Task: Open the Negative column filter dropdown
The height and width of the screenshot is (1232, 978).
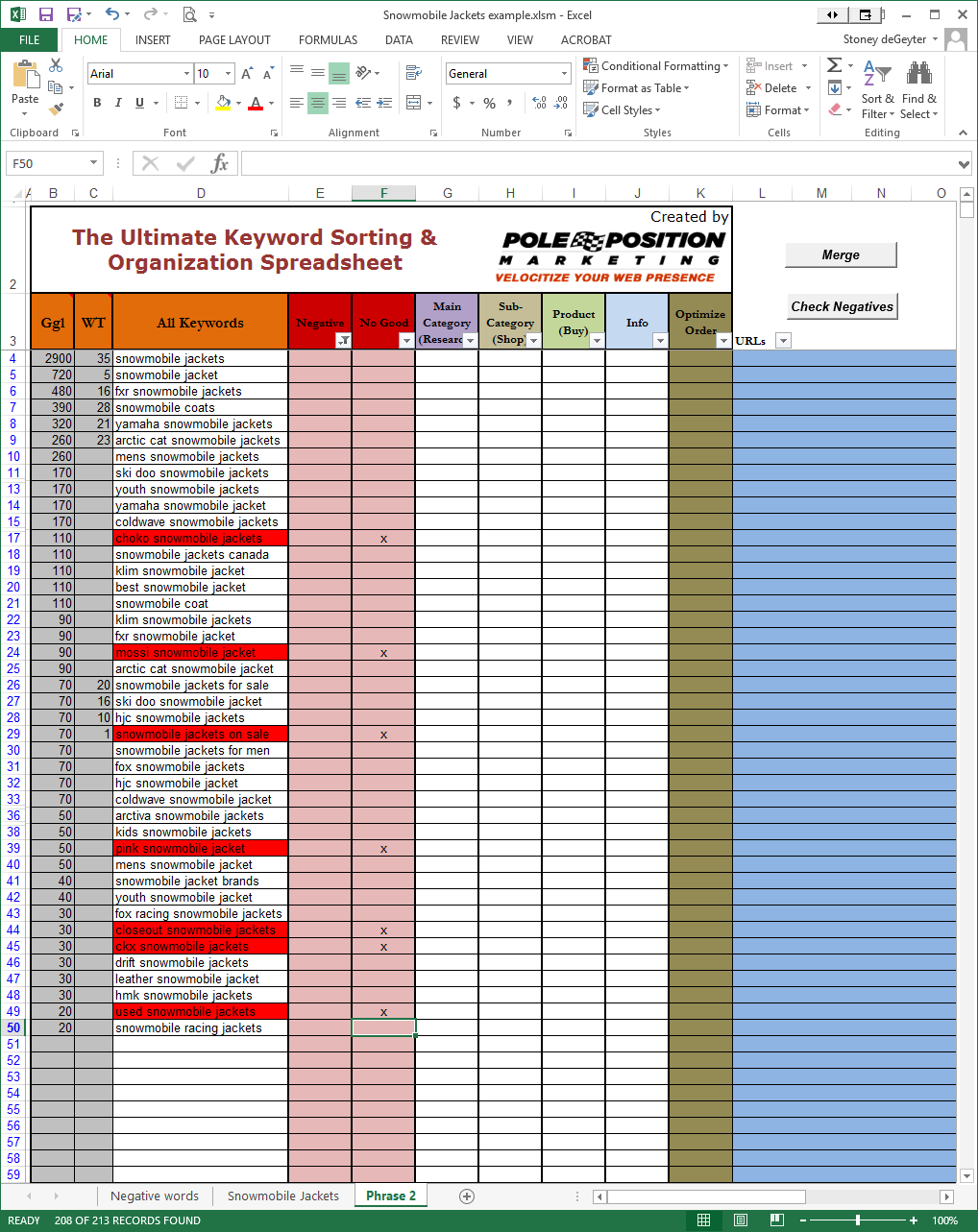Action: coord(344,341)
